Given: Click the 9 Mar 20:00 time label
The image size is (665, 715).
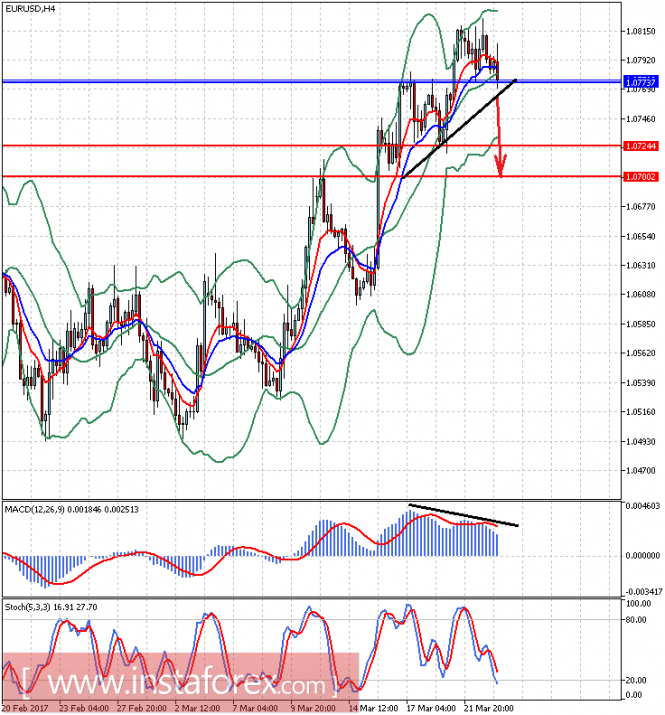Looking at the screenshot, I should (312, 708).
